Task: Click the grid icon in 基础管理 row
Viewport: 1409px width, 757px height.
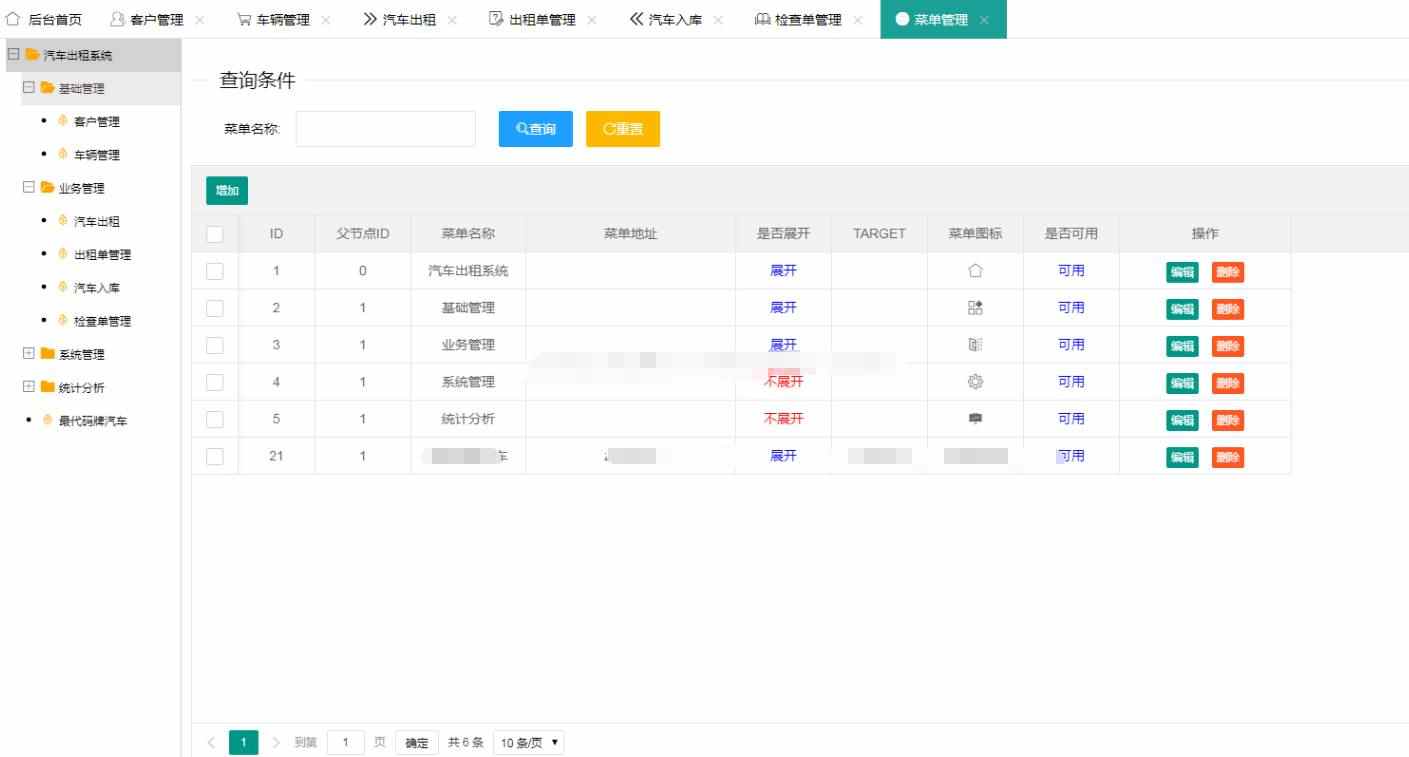Action: pyautogui.click(x=976, y=308)
